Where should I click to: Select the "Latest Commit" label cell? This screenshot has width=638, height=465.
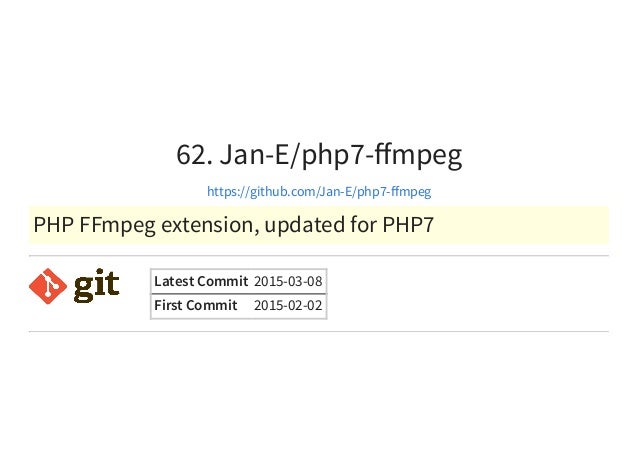pos(201,281)
